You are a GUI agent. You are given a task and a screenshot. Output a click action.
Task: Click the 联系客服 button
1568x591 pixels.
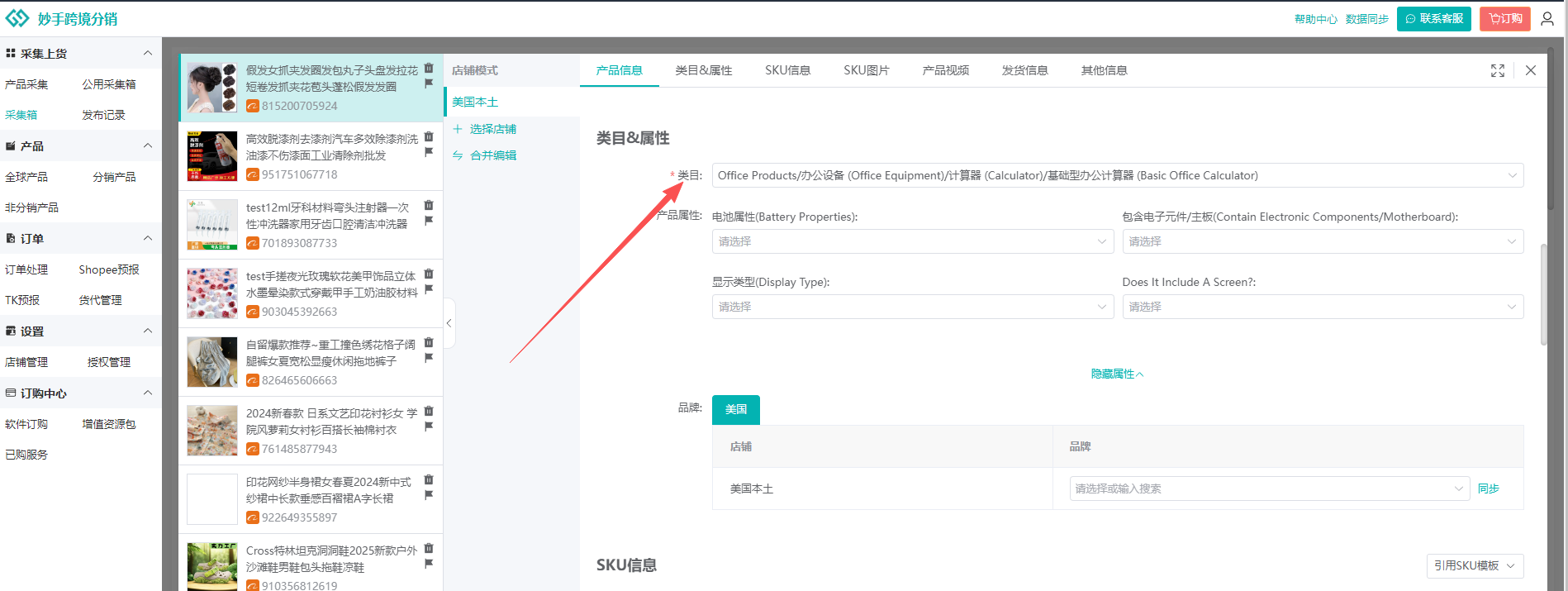tap(1433, 18)
